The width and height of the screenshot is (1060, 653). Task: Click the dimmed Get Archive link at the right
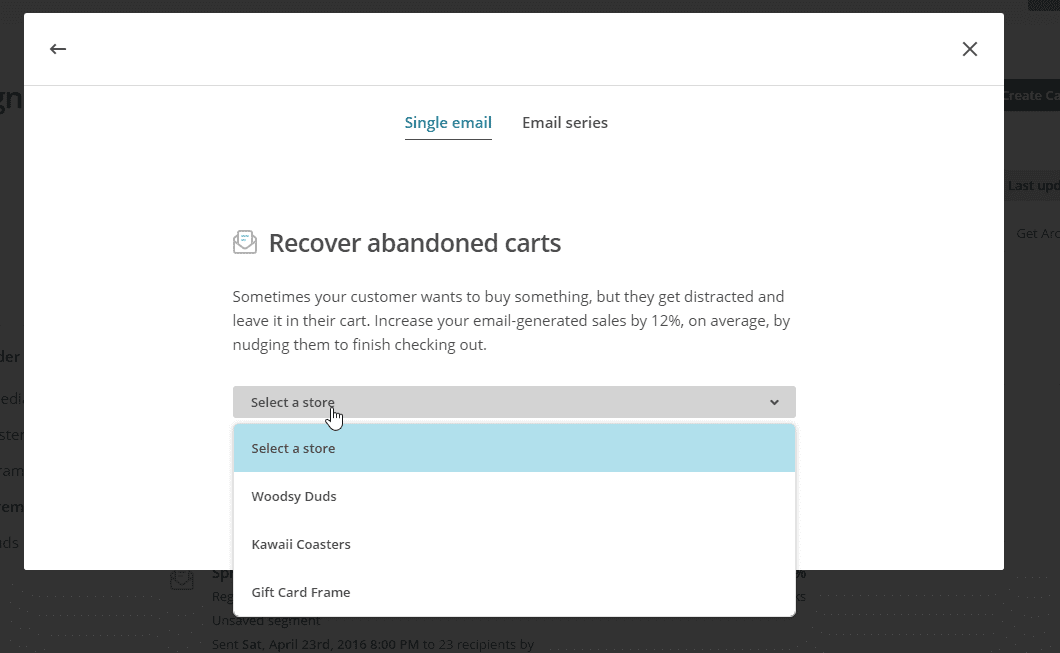pos(1038,233)
